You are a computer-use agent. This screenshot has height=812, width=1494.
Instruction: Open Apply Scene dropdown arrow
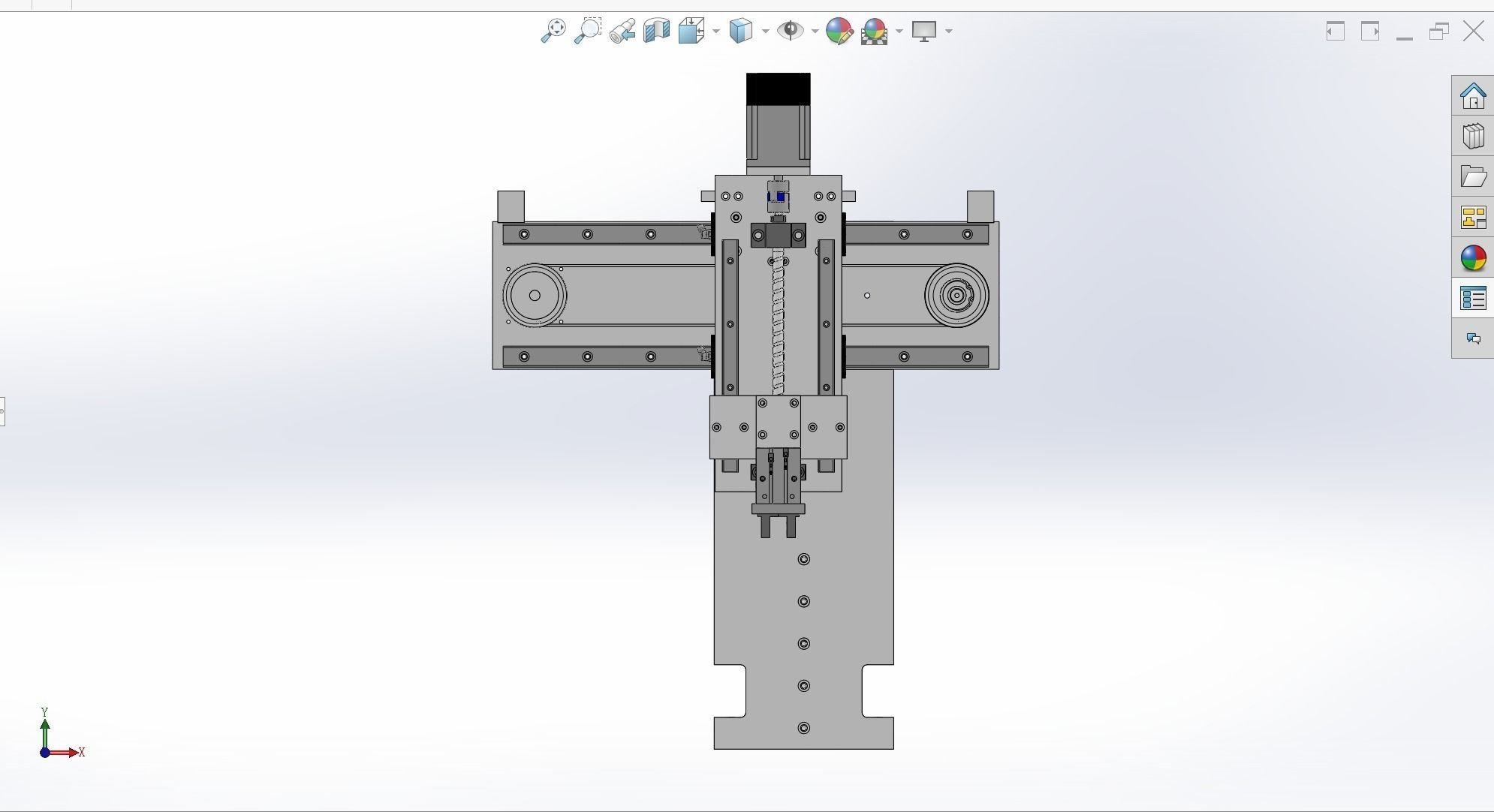[x=899, y=32]
